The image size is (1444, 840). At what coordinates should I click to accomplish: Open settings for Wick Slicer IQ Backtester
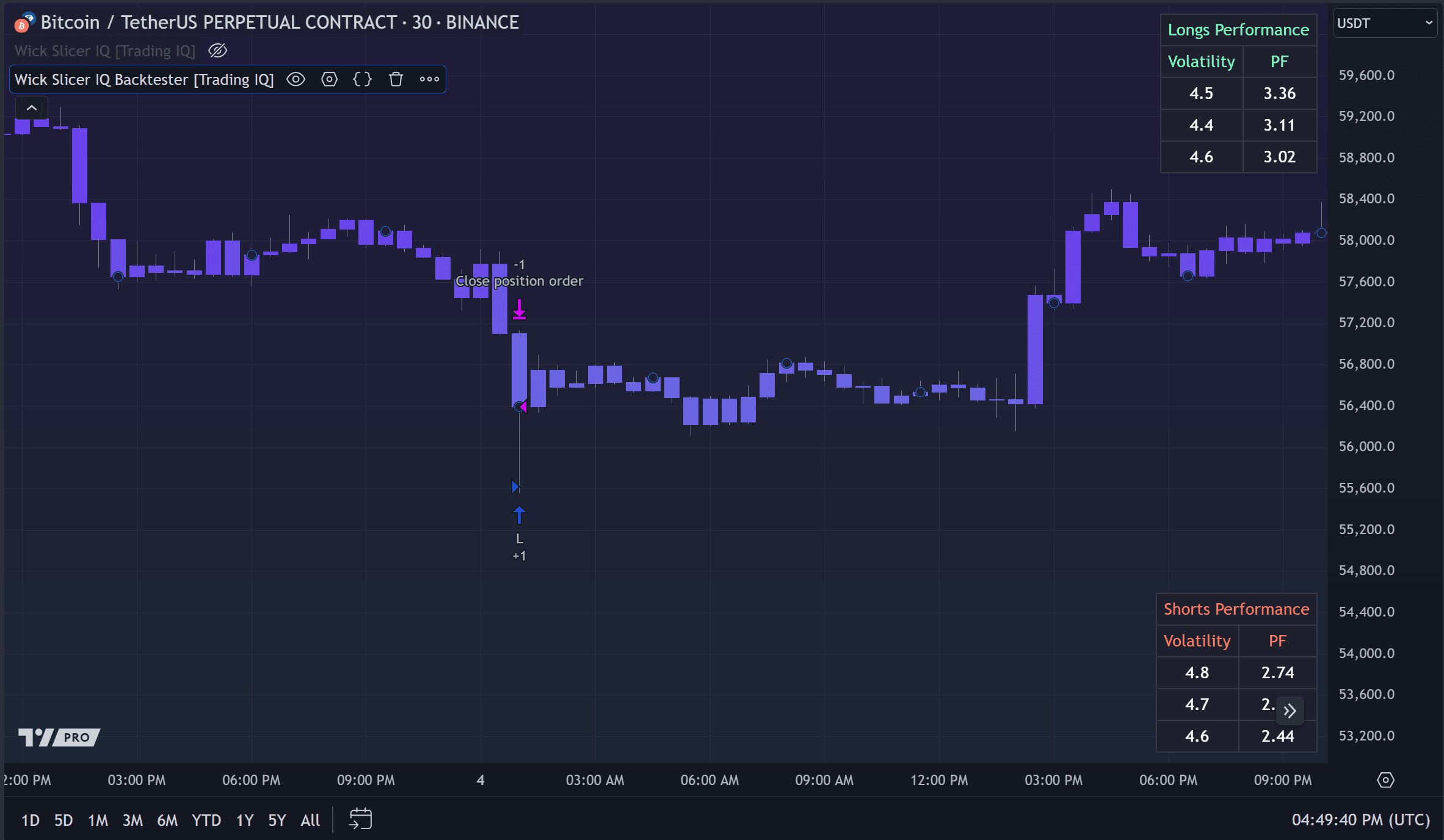tap(330, 79)
